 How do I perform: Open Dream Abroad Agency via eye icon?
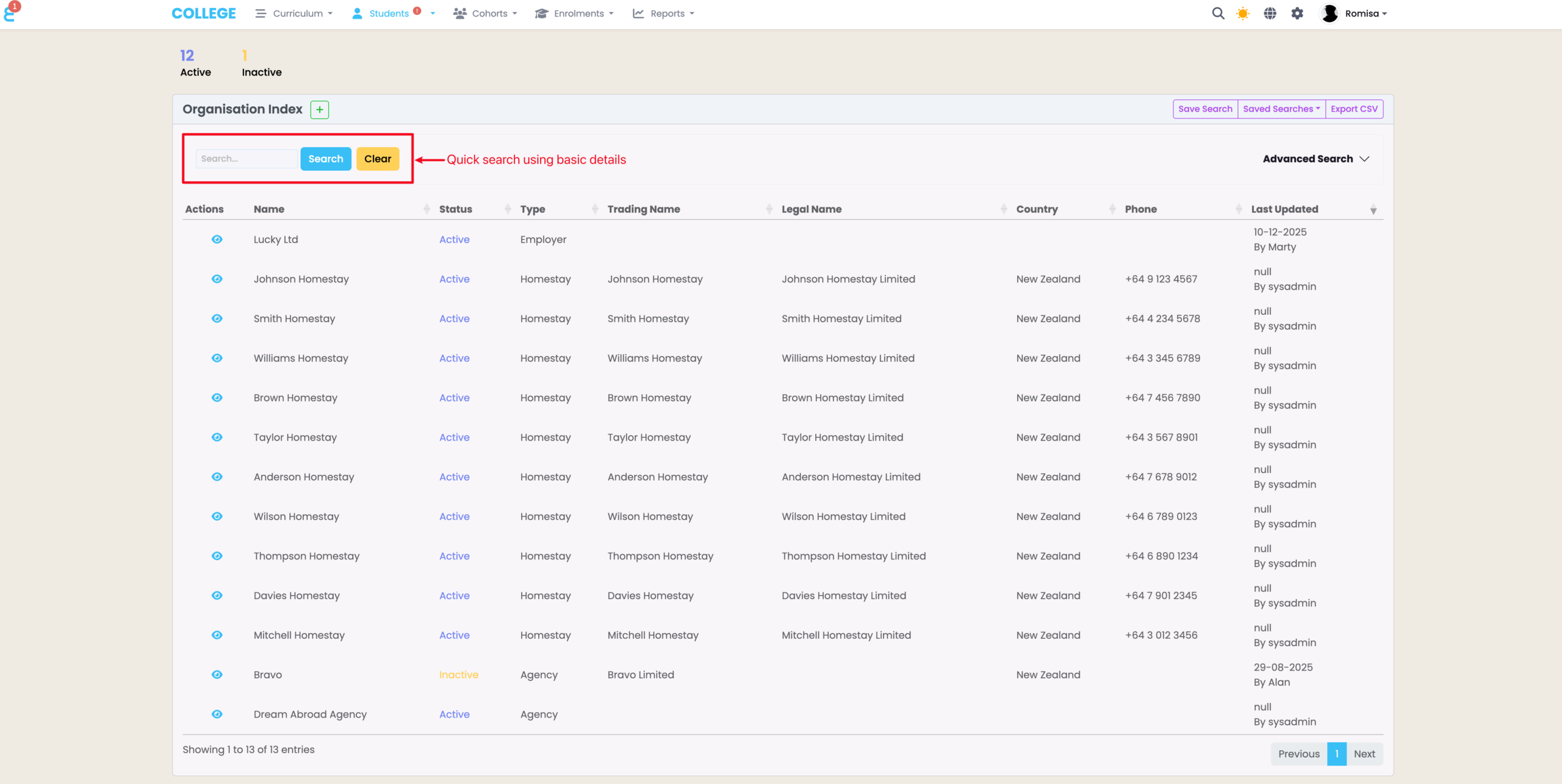coord(217,714)
